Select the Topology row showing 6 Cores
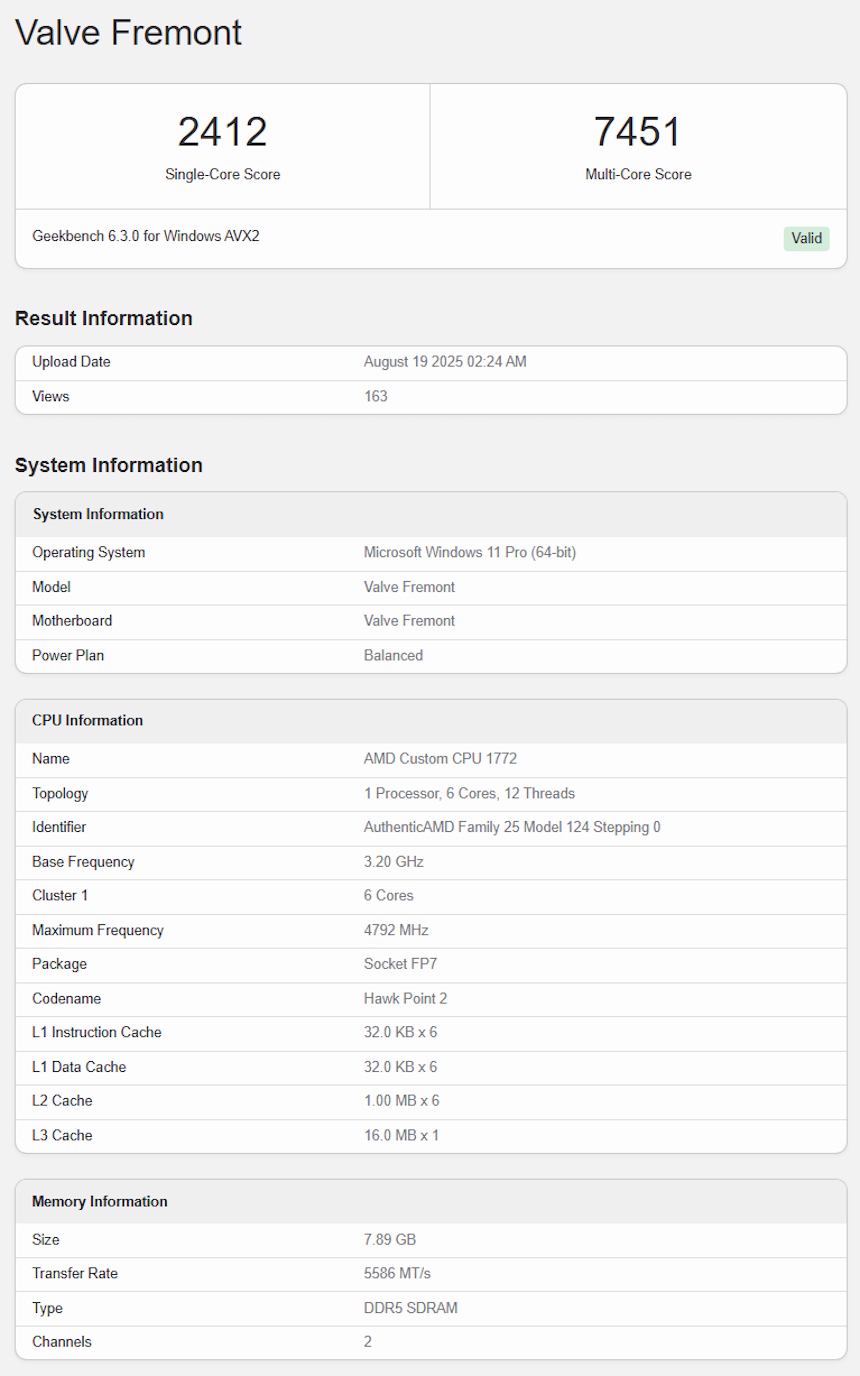The height and width of the screenshot is (1376, 860). [x=430, y=793]
